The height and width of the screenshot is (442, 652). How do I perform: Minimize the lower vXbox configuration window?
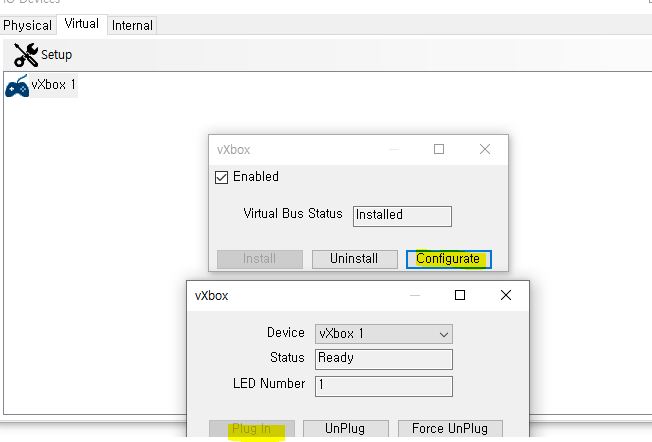point(415,295)
